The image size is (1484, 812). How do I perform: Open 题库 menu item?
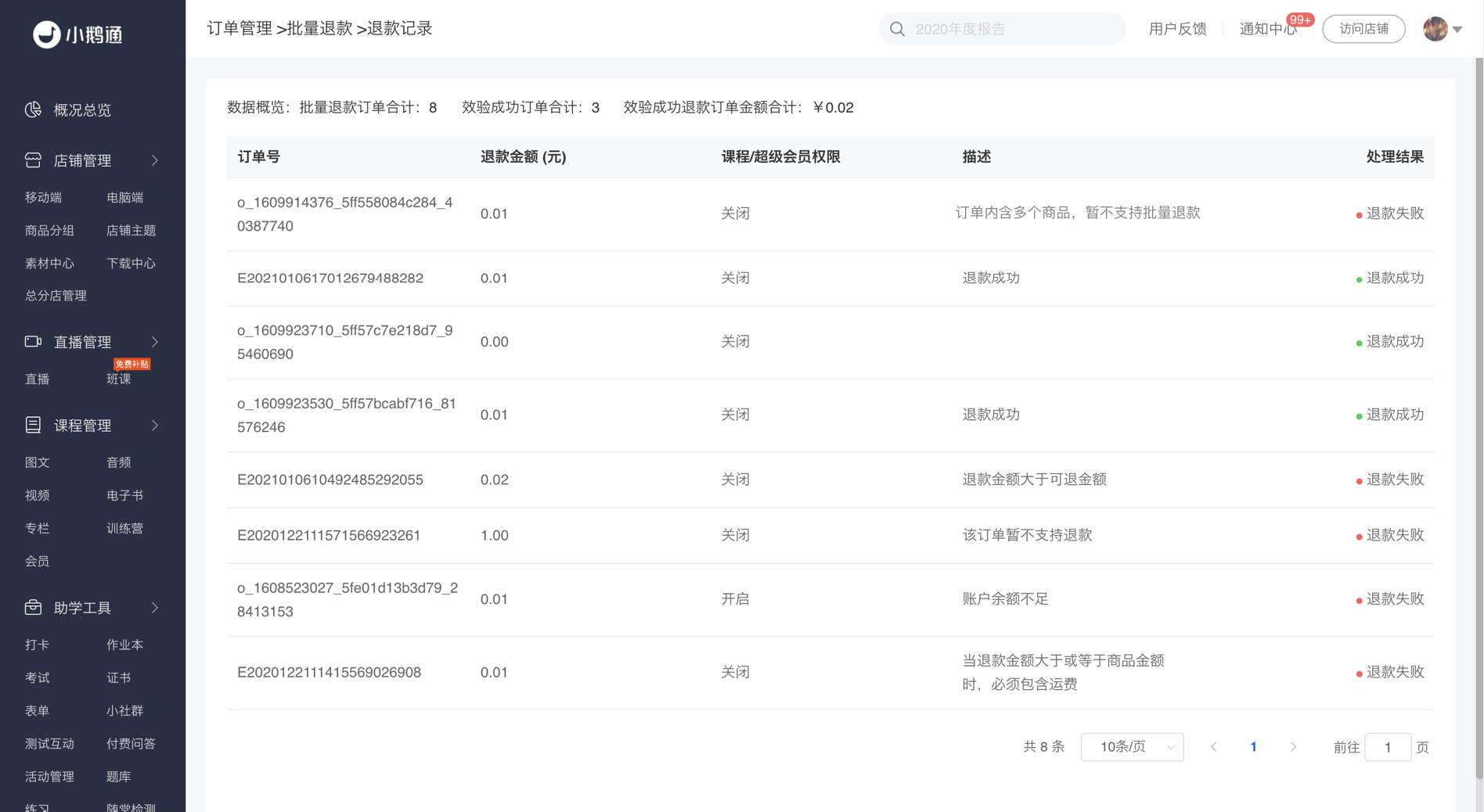pyautogui.click(x=118, y=776)
